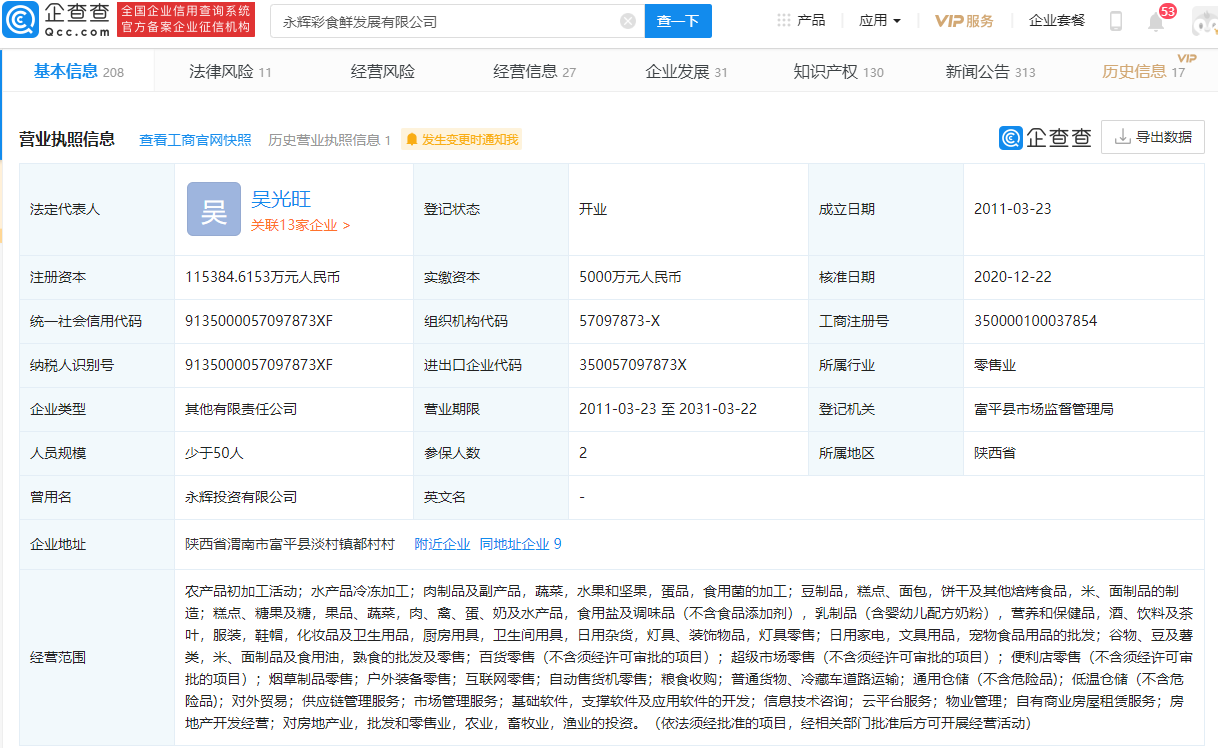Open 查看工商官网快照 link
Viewport: 1218px width, 748px height.
pos(195,140)
